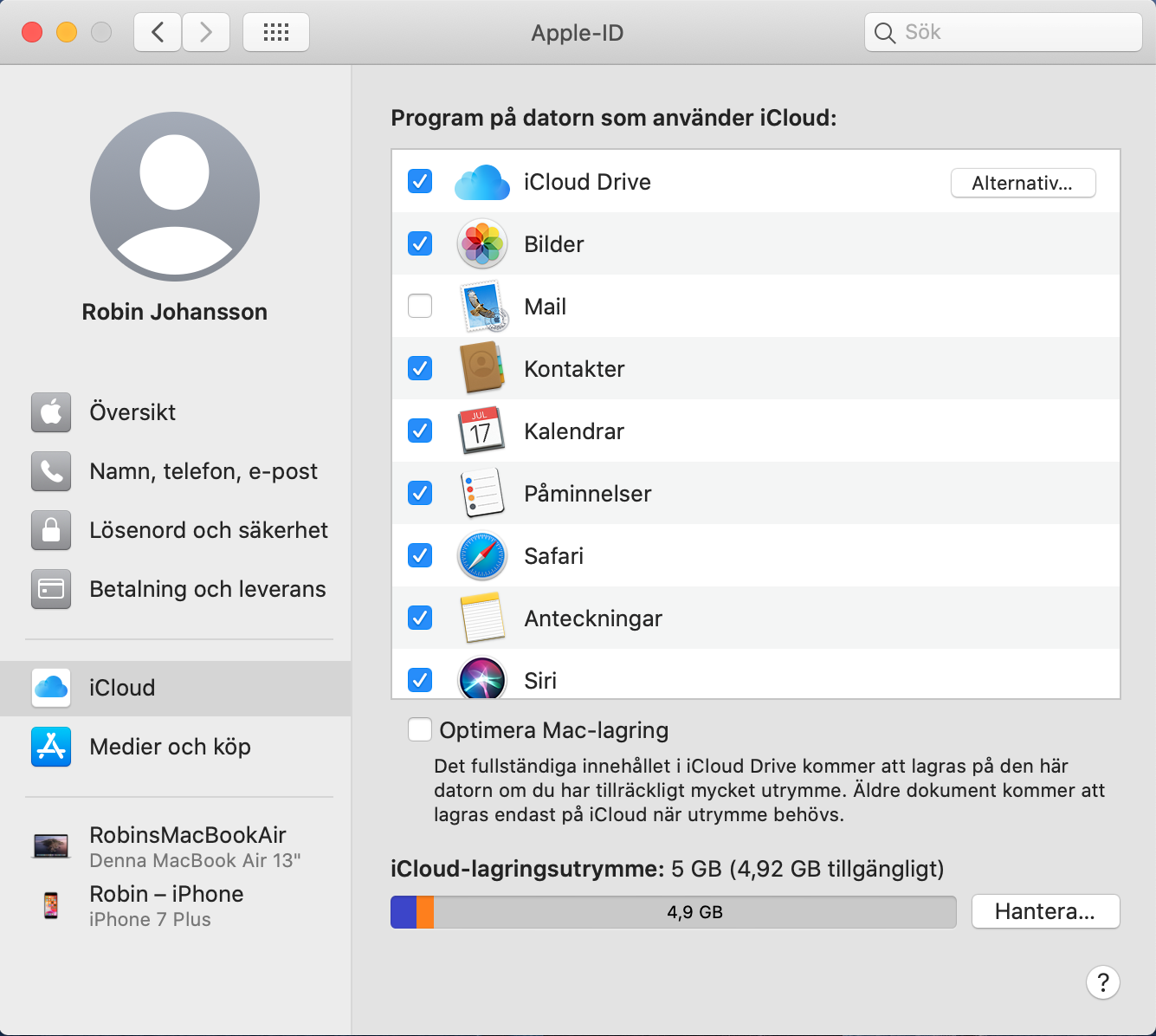Click the credit card icon beside Betalning och leverans

coord(51,589)
